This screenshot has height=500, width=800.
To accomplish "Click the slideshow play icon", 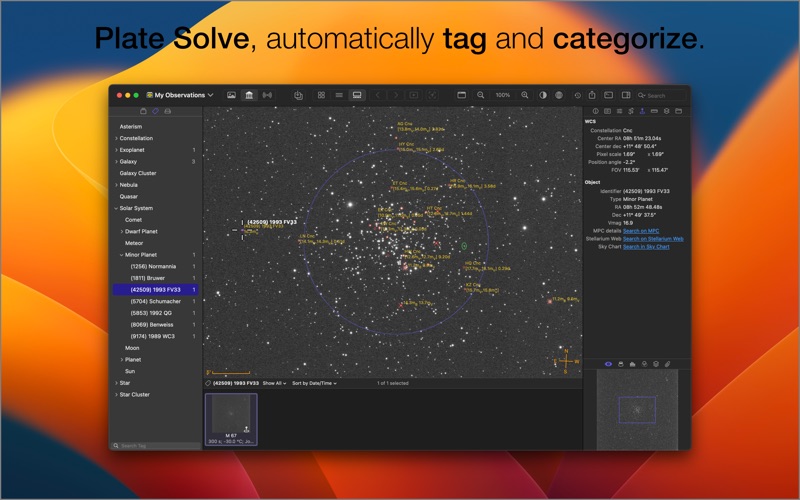I will [x=414, y=95].
